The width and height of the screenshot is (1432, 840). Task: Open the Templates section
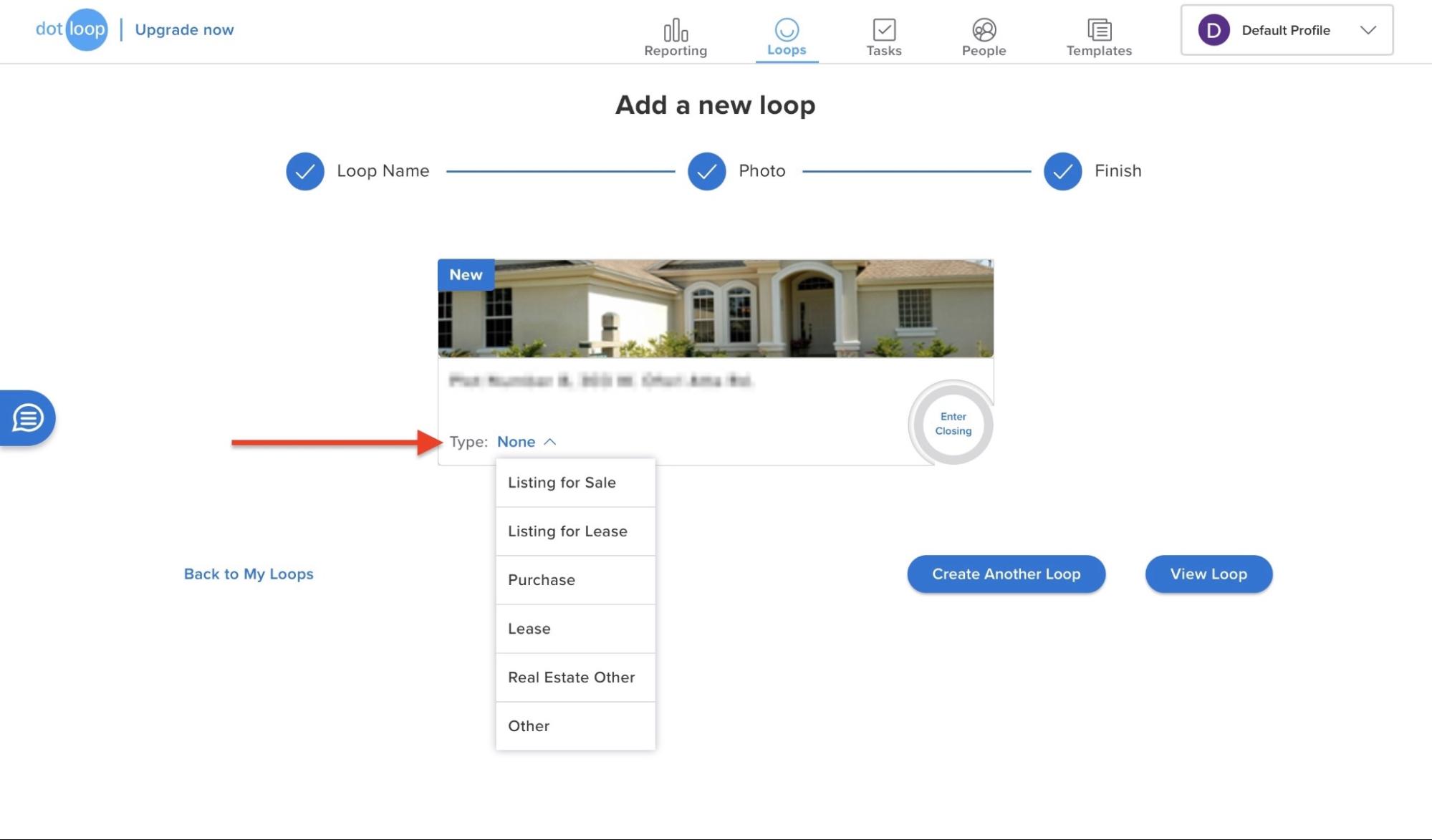[1098, 36]
